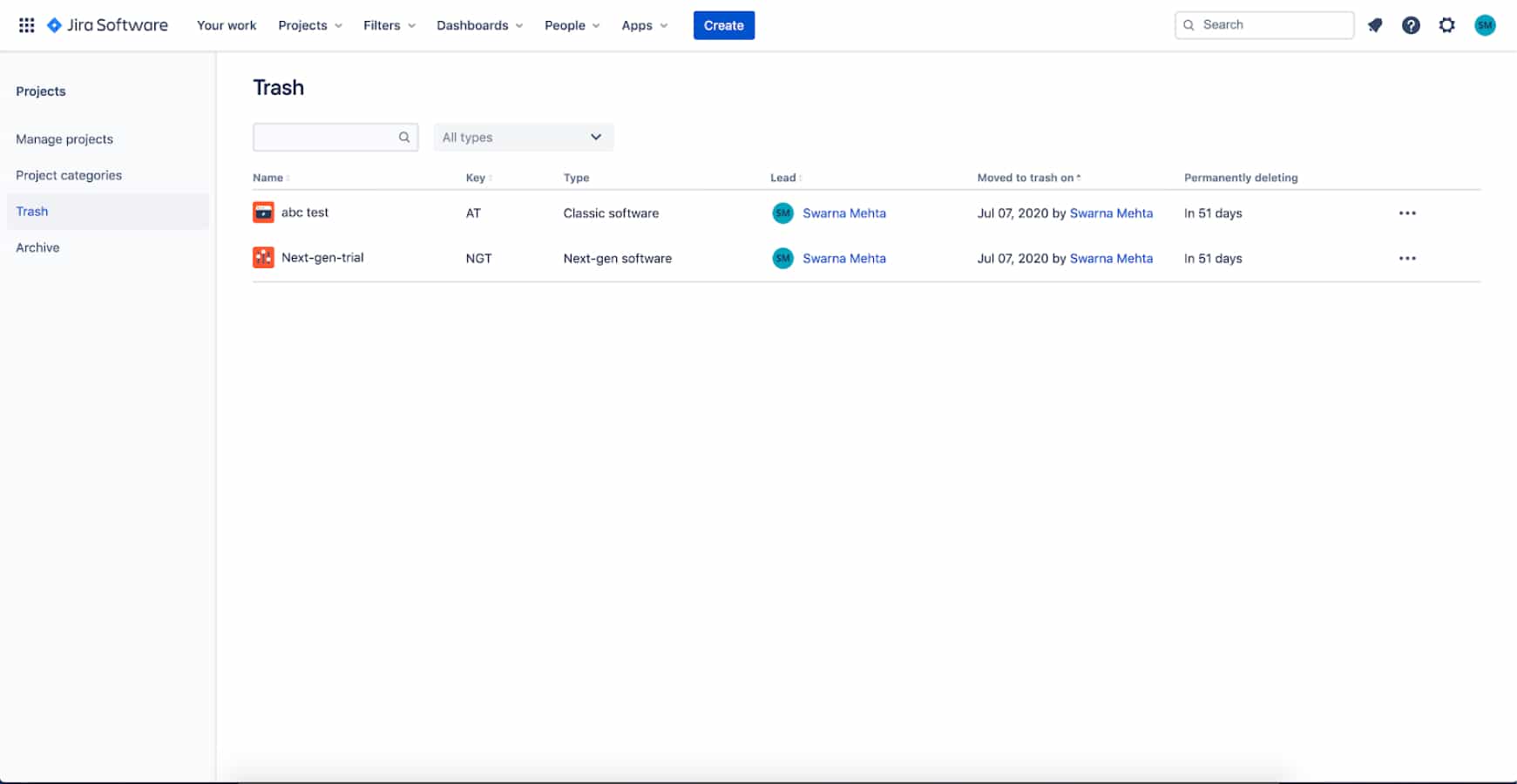The height and width of the screenshot is (784, 1517).
Task: Open the Apps menu
Action: tap(644, 25)
